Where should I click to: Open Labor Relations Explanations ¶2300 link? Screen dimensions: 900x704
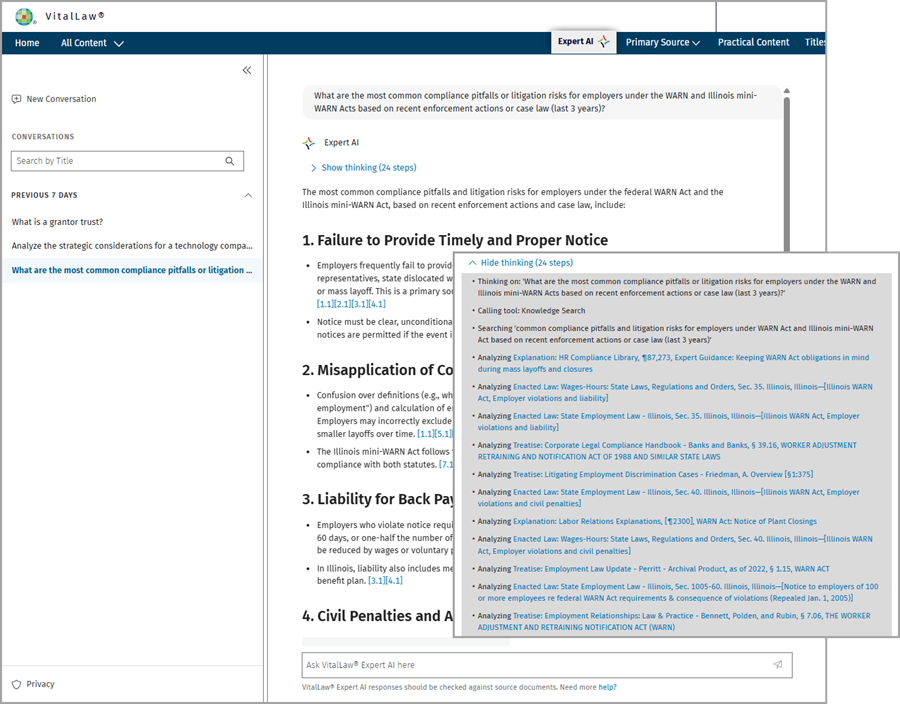(665, 522)
